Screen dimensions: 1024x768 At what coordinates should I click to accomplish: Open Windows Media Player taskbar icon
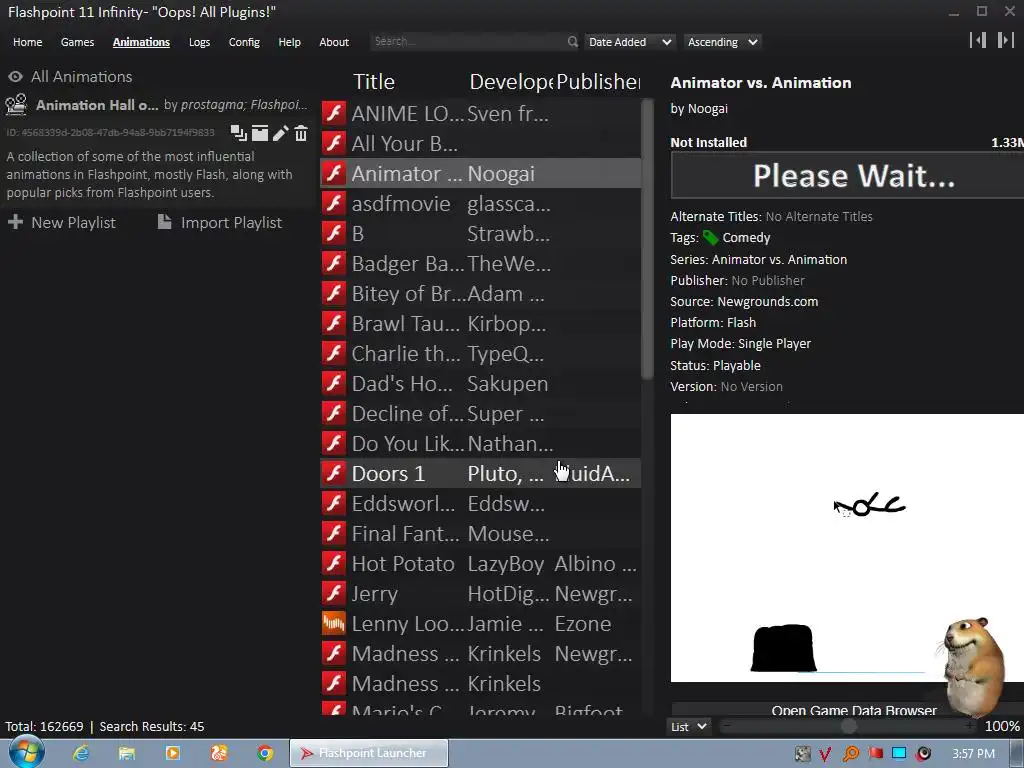click(x=173, y=753)
